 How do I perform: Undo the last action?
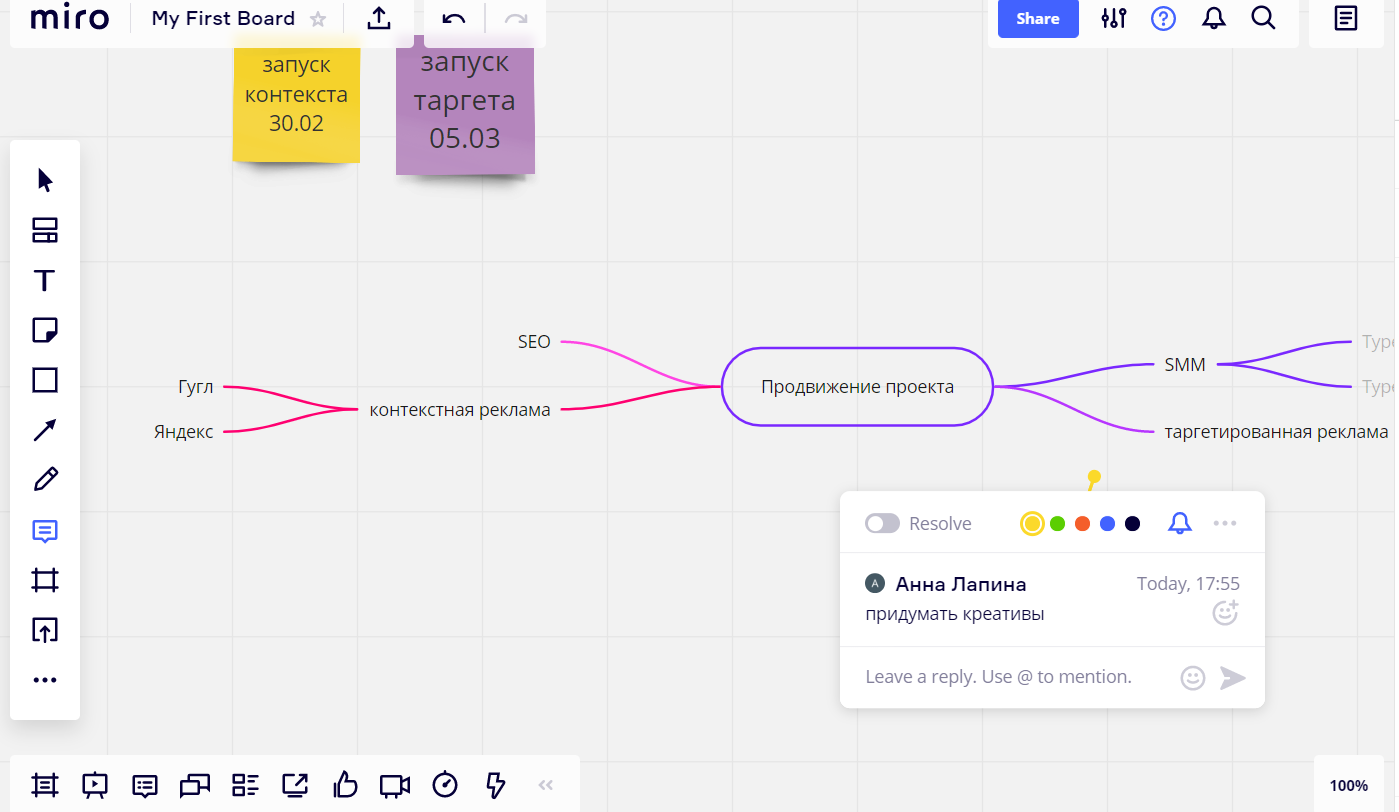click(x=454, y=19)
